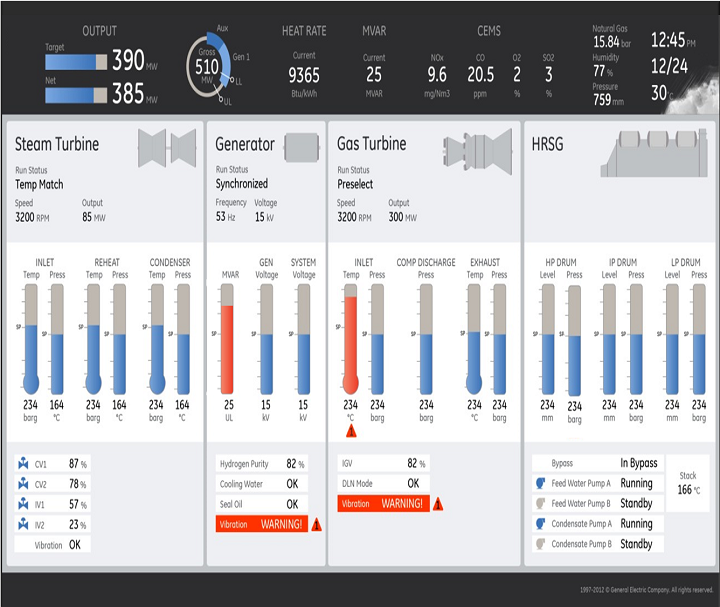Click the Target output bar
The height and width of the screenshot is (607, 720).
76,62
